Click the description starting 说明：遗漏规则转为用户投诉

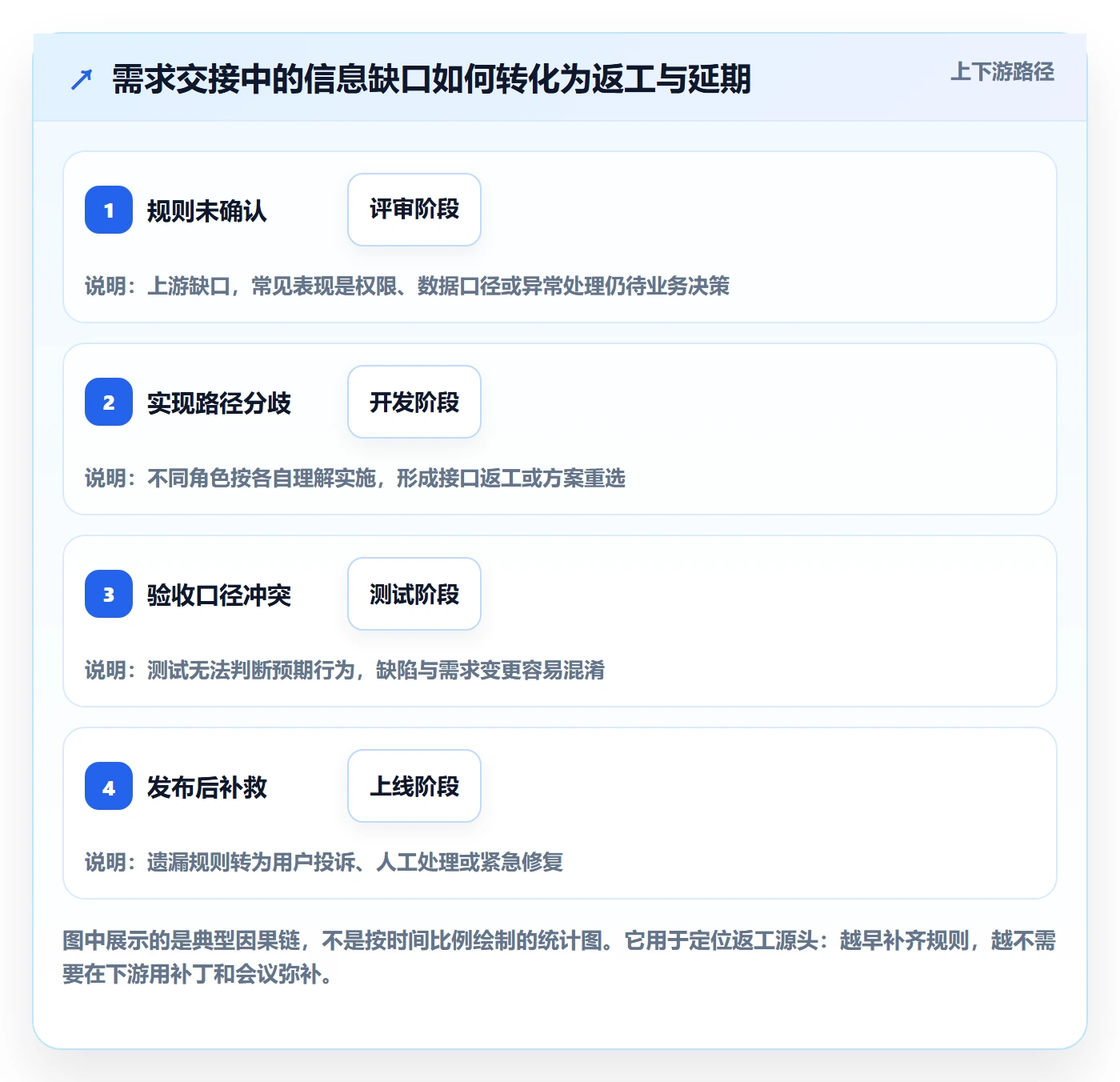(324, 863)
